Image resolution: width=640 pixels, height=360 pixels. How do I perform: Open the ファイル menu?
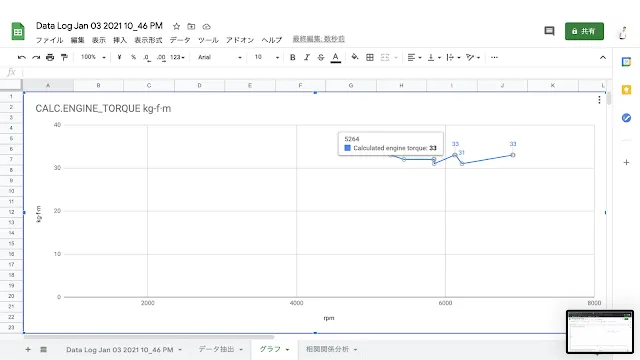(x=49, y=40)
